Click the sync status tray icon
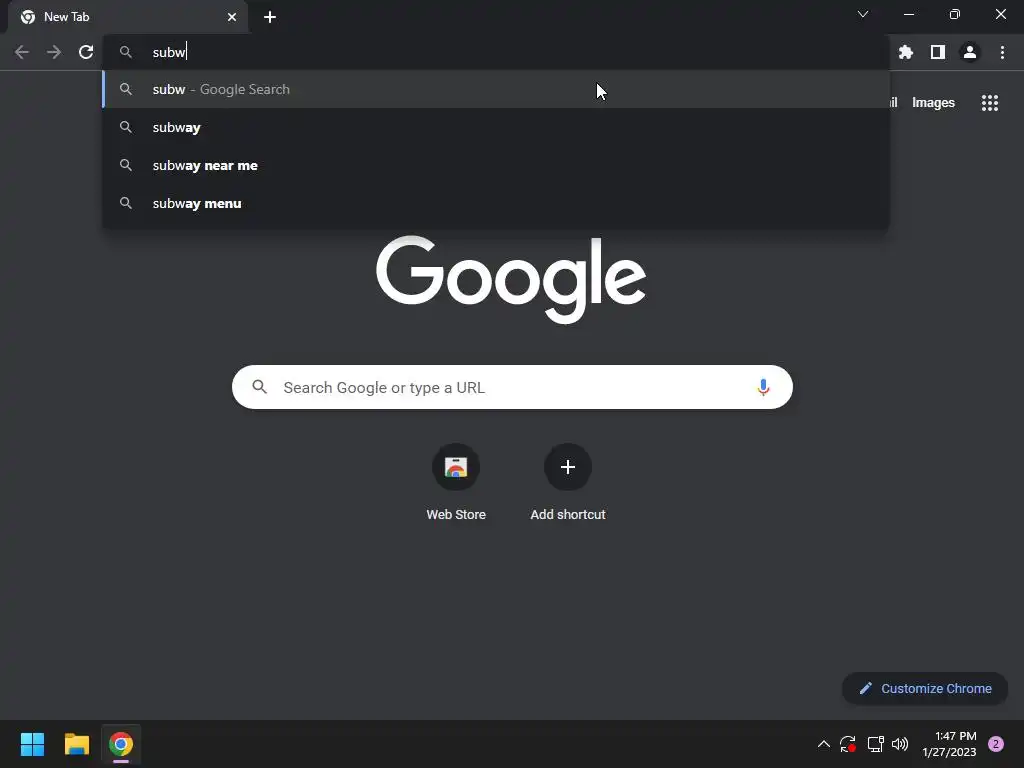 coord(848,744)
